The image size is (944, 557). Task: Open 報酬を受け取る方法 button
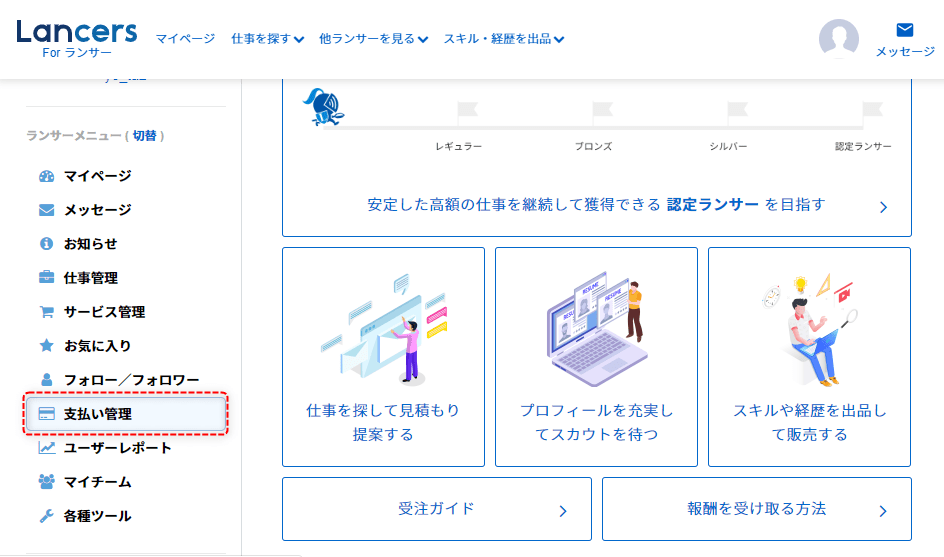tap(756, 509)
